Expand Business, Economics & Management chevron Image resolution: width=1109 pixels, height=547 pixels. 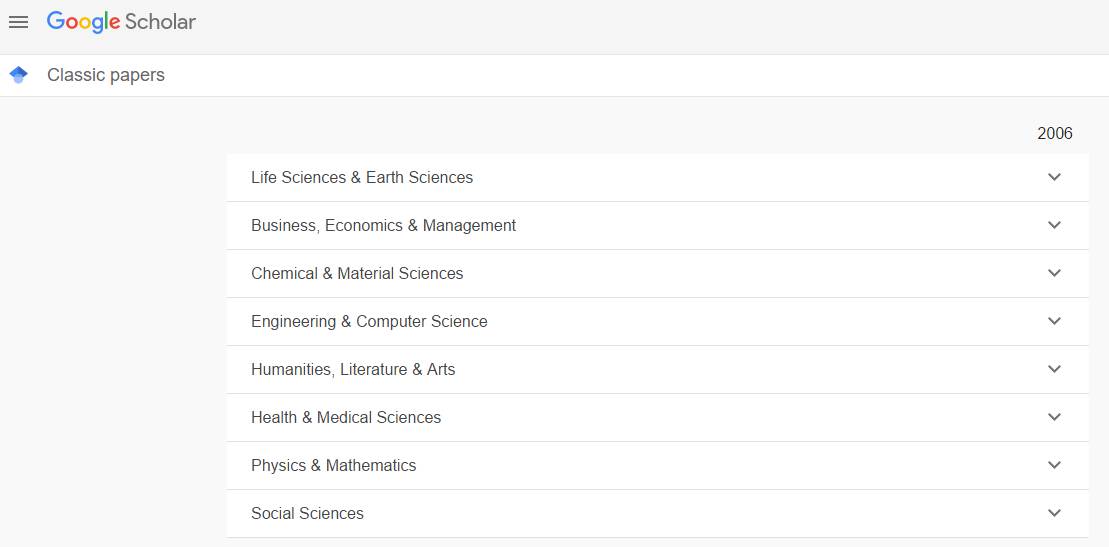coord(1054,225)
